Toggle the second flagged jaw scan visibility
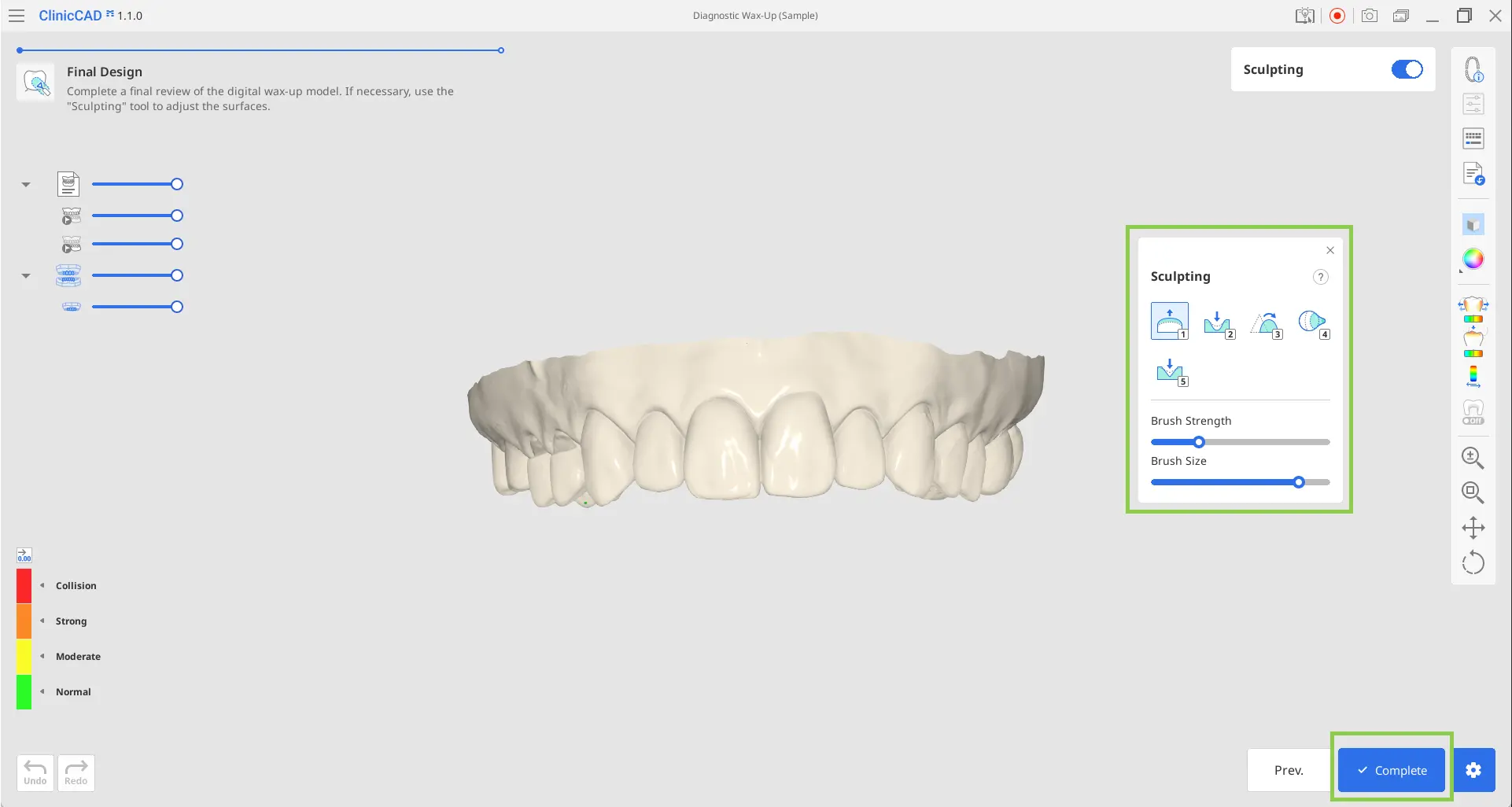The height and width of the screenshot is (807, 1512). pyautogui.click(x=72, y=245)
